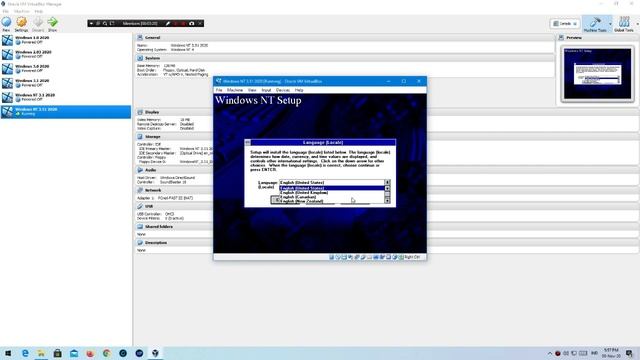Open Machine menu in the VM window
The height and width of the screenshot is (360, 640).
(235, 90)
